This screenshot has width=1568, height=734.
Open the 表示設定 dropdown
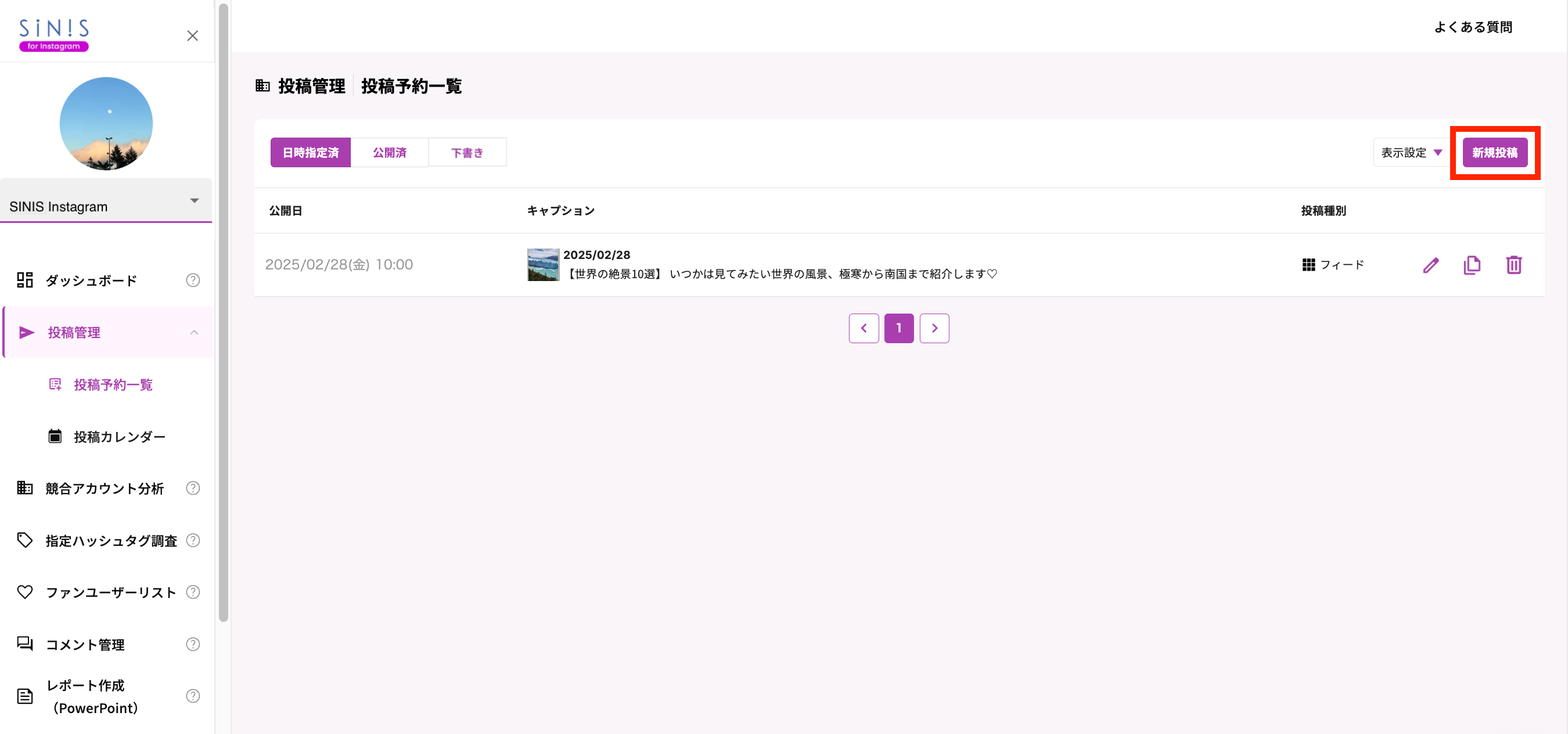pos(1411,152)
